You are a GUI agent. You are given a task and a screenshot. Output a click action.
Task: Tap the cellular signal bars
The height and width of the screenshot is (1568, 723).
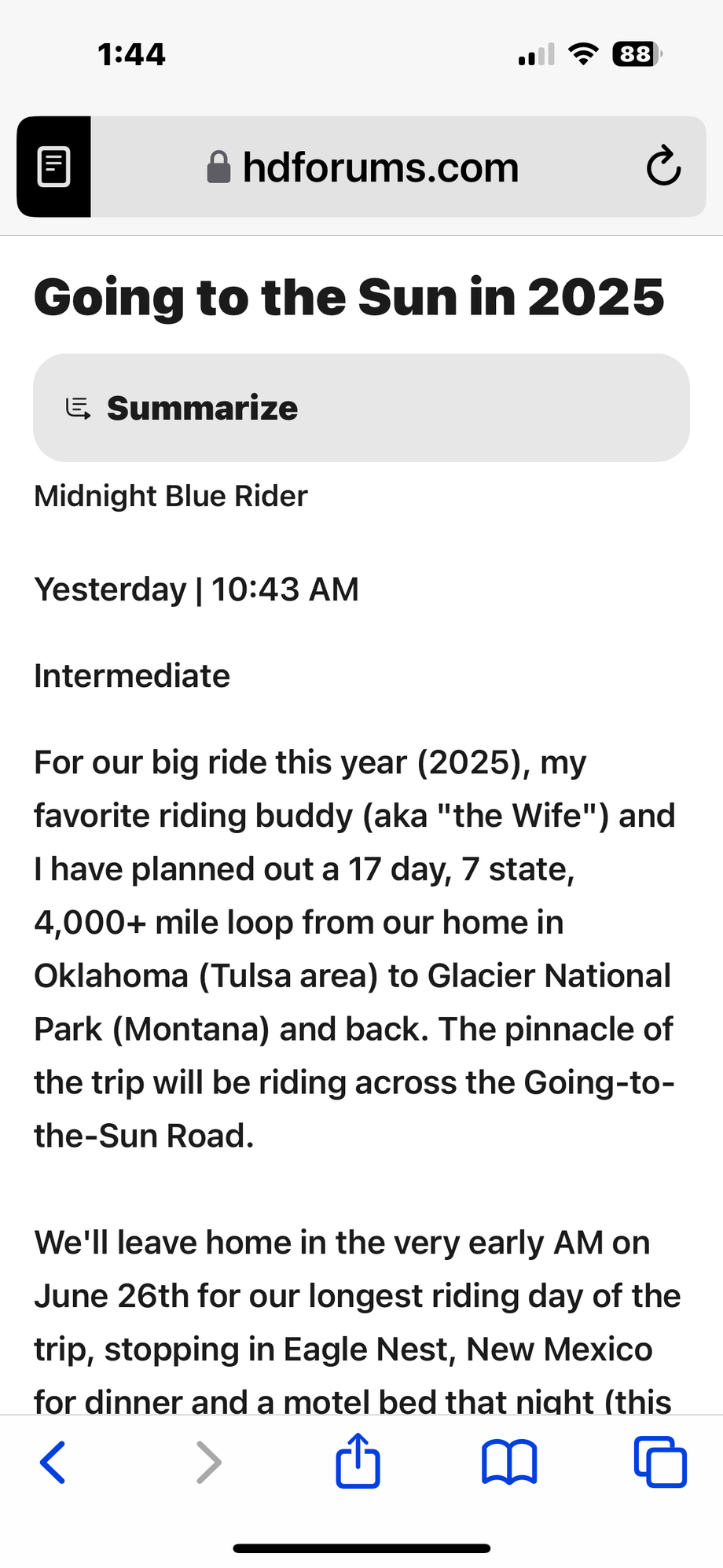536,55
